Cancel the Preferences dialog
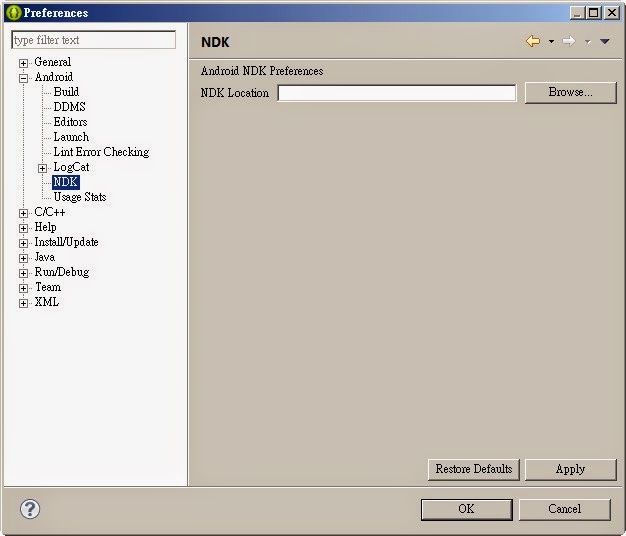 [565, 509]
